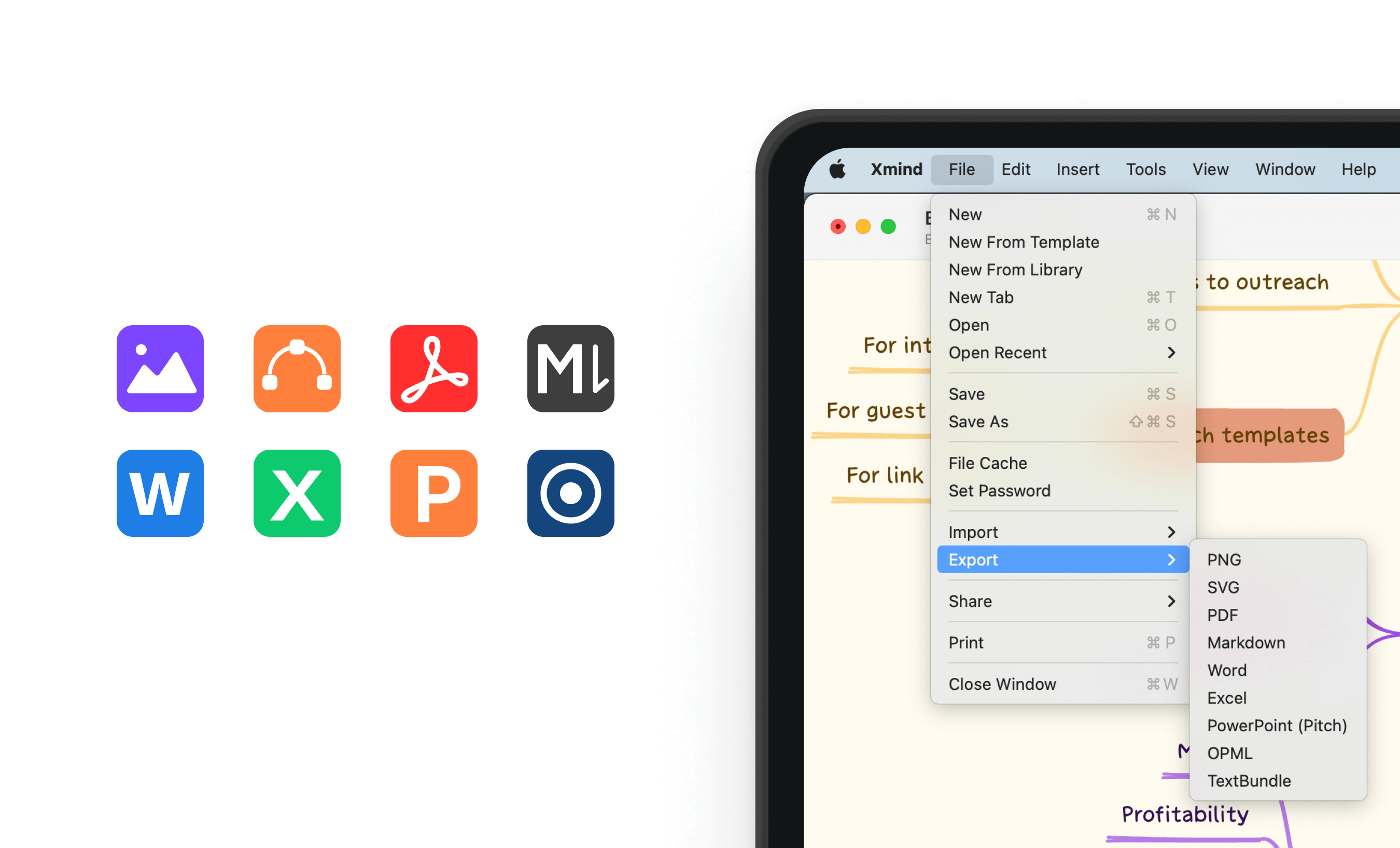Export as PowerPoint (Pitch)
This screenshot has height=848, width=1400.
pyautogui.click(x=1278, y=726)
